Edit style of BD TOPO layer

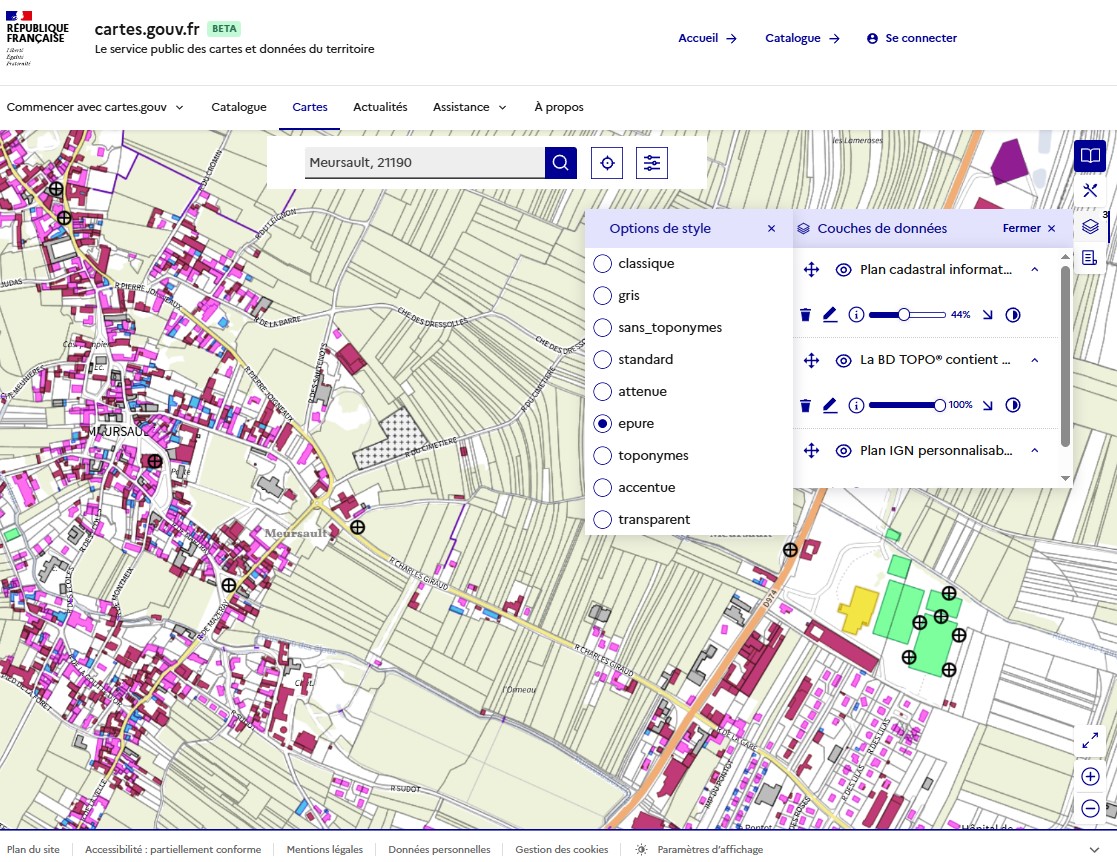(830, 405)
